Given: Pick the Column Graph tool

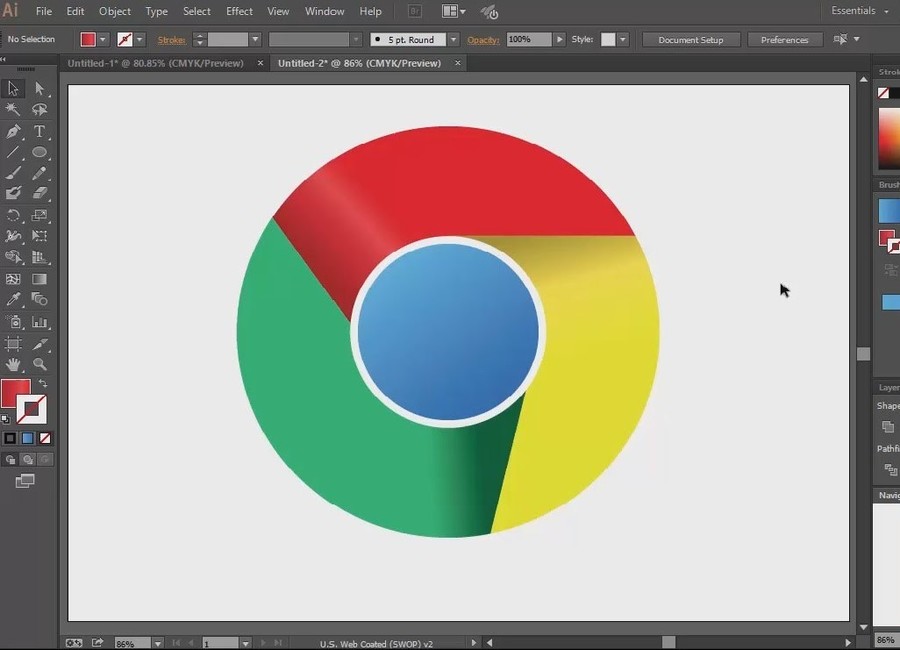Looking at the screenshot, I should 39,322.
